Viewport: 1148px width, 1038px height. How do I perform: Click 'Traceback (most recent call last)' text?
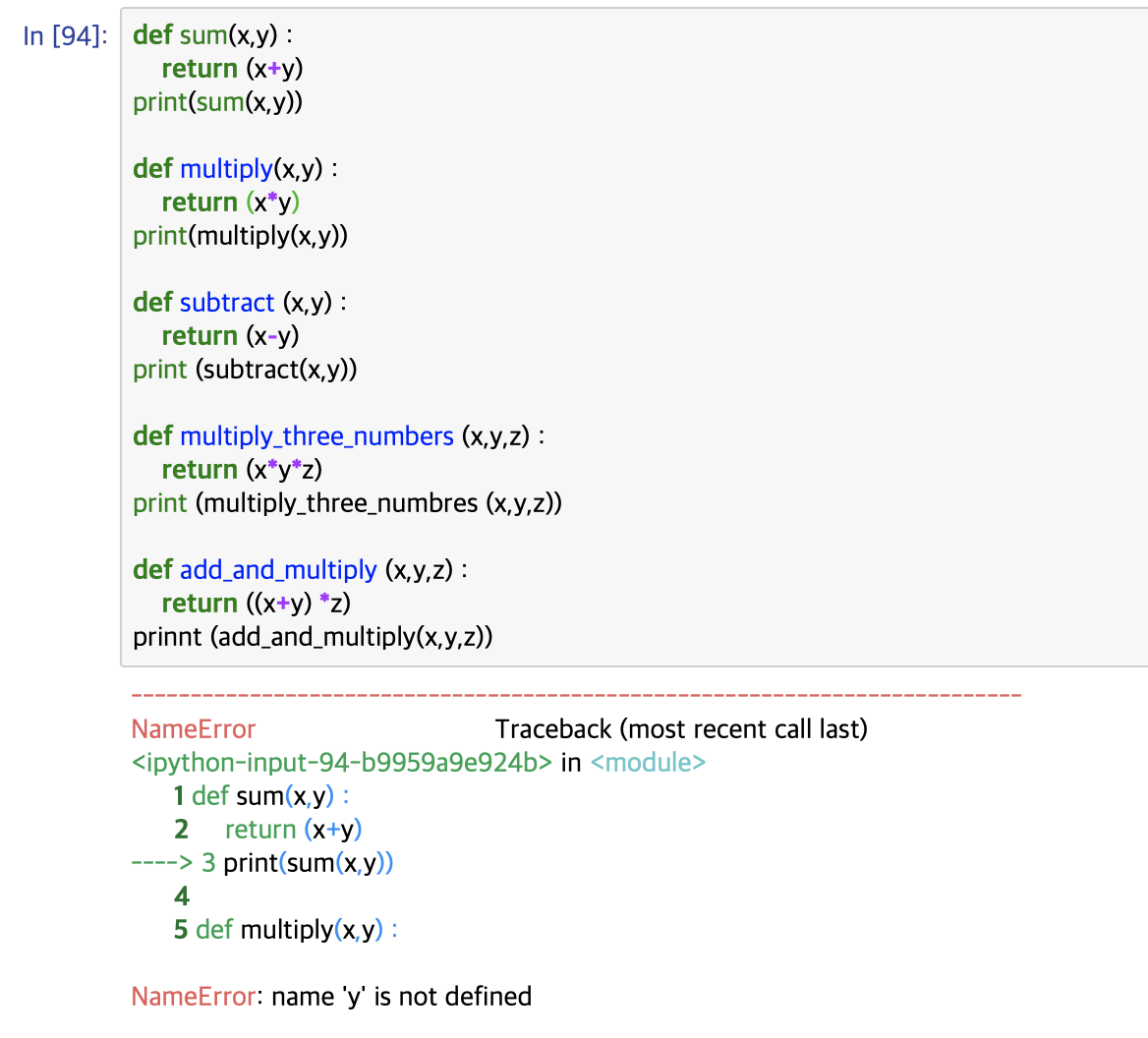pyautogui.click(x=682, y=729)
